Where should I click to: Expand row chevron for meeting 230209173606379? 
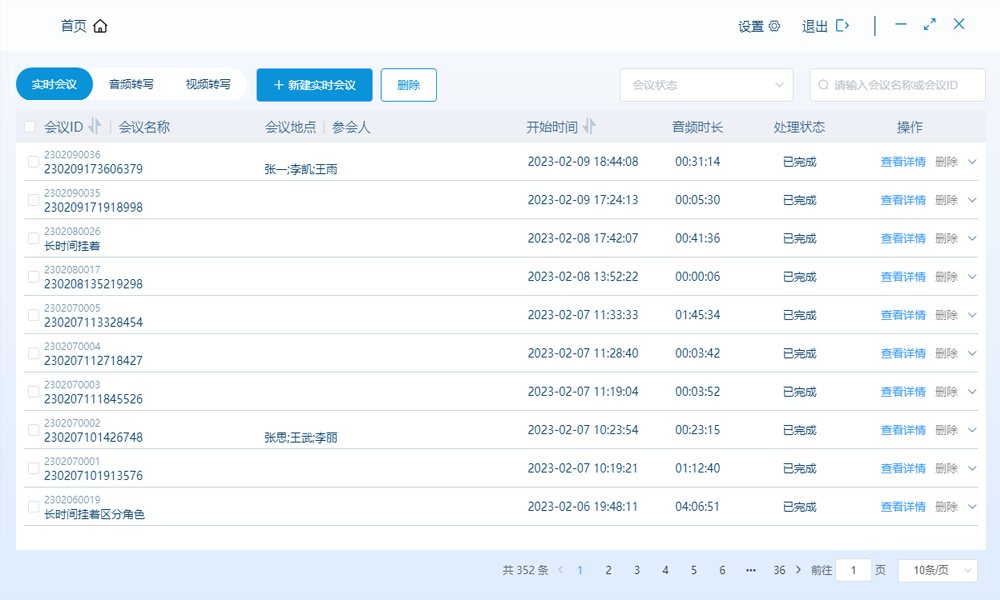pos(971,162)
